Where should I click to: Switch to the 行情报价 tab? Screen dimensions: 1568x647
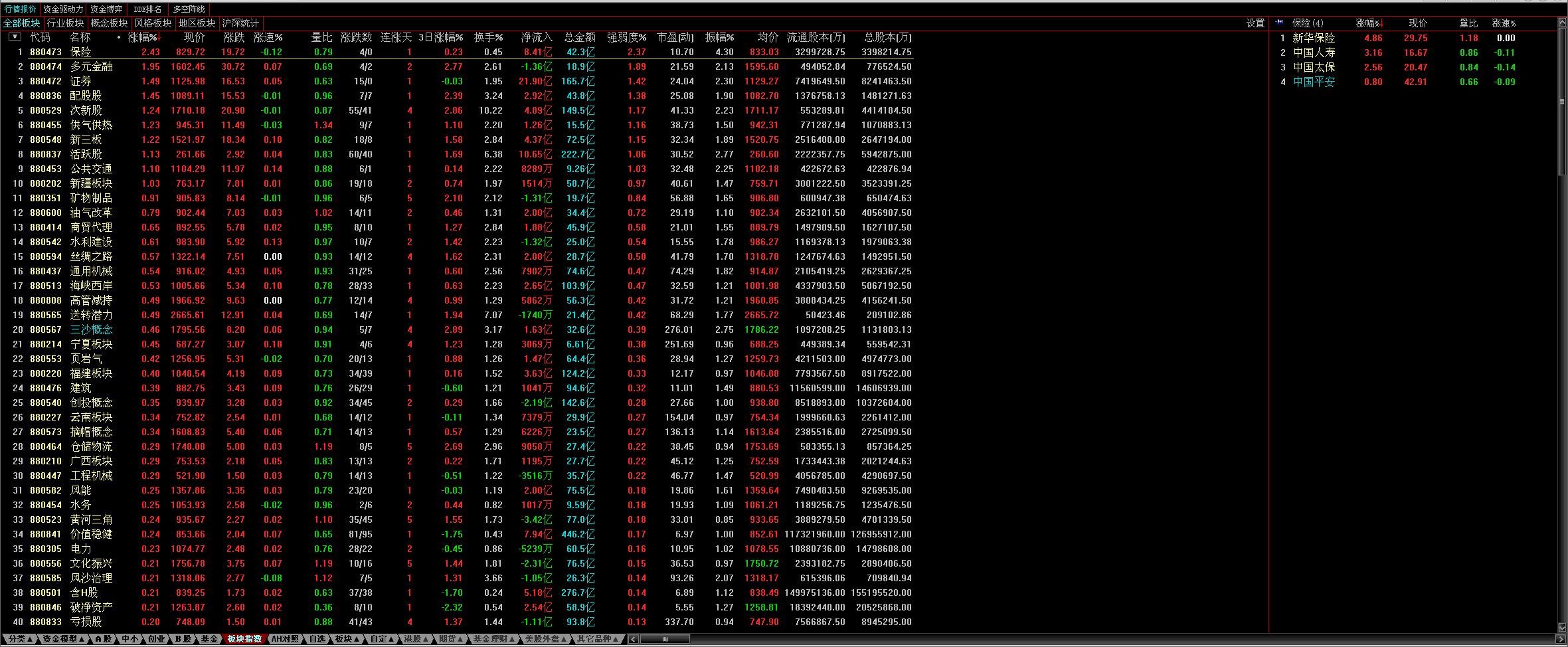click(21, 9)
